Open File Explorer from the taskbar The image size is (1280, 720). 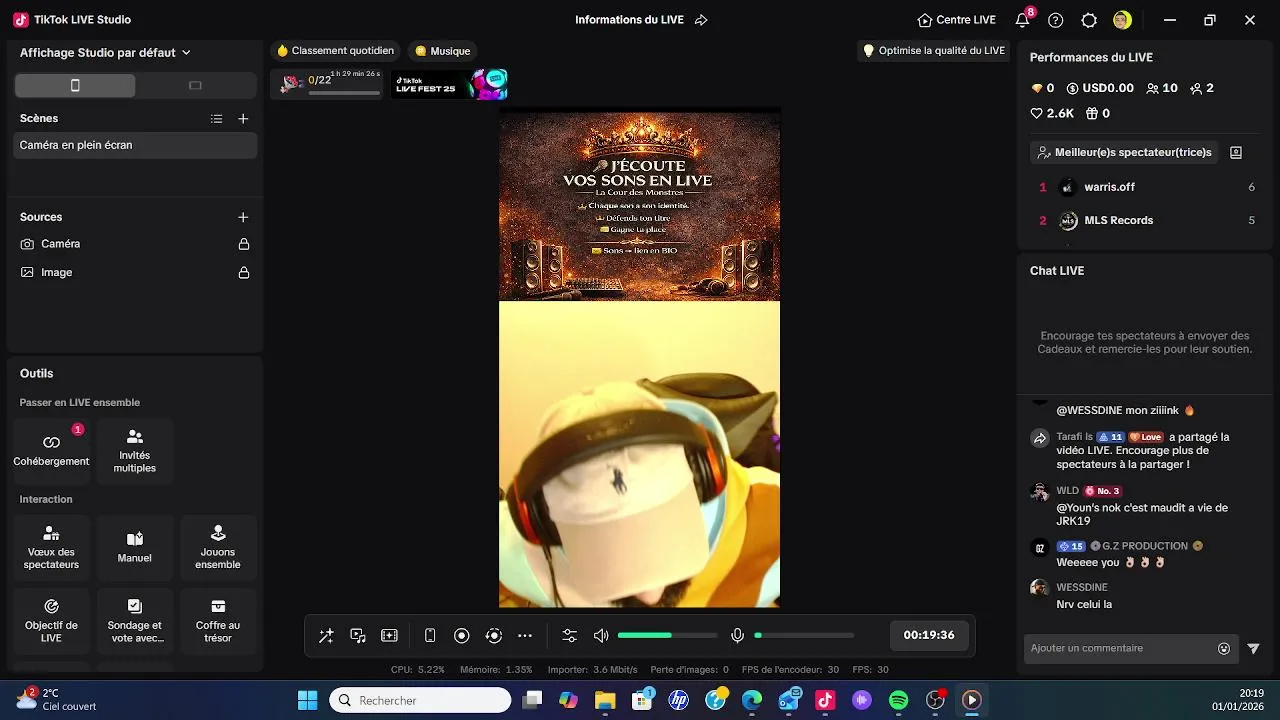605,700
